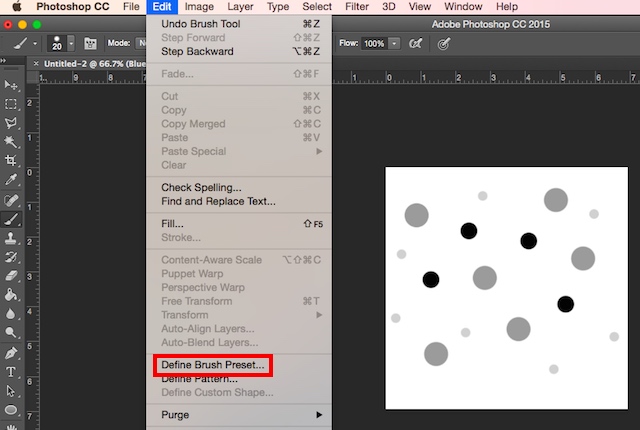Open the Apple menu
This screenshot has height=430, width=640.
[17, 7]
